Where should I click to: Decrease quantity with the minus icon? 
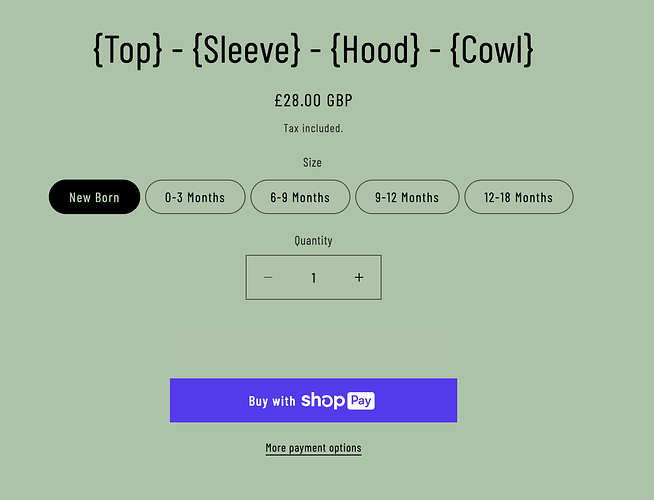pos(268,278)
